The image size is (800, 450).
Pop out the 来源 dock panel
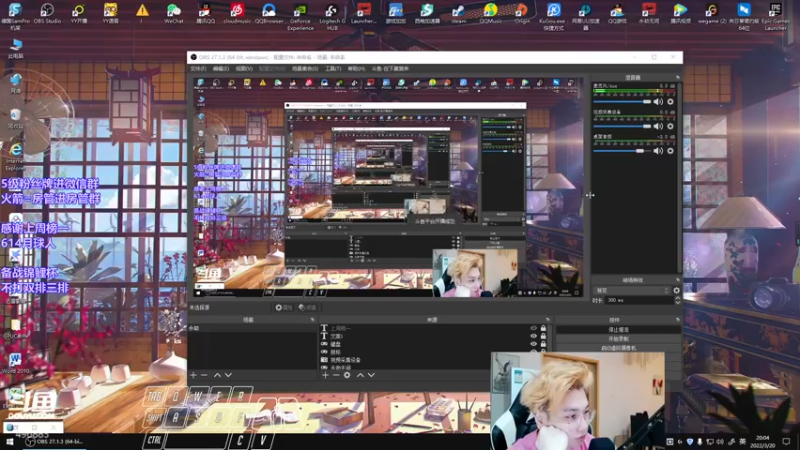coord(547,320)
